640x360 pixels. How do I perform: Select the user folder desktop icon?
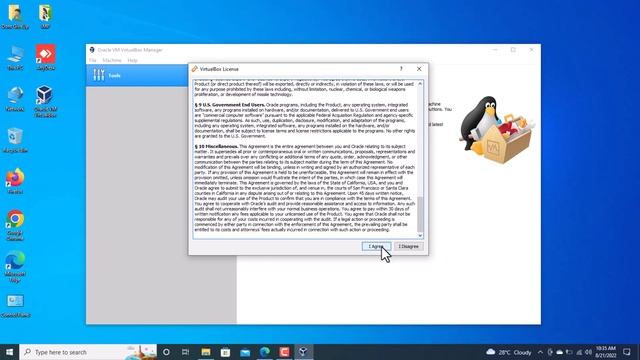(x=15, y=17)
